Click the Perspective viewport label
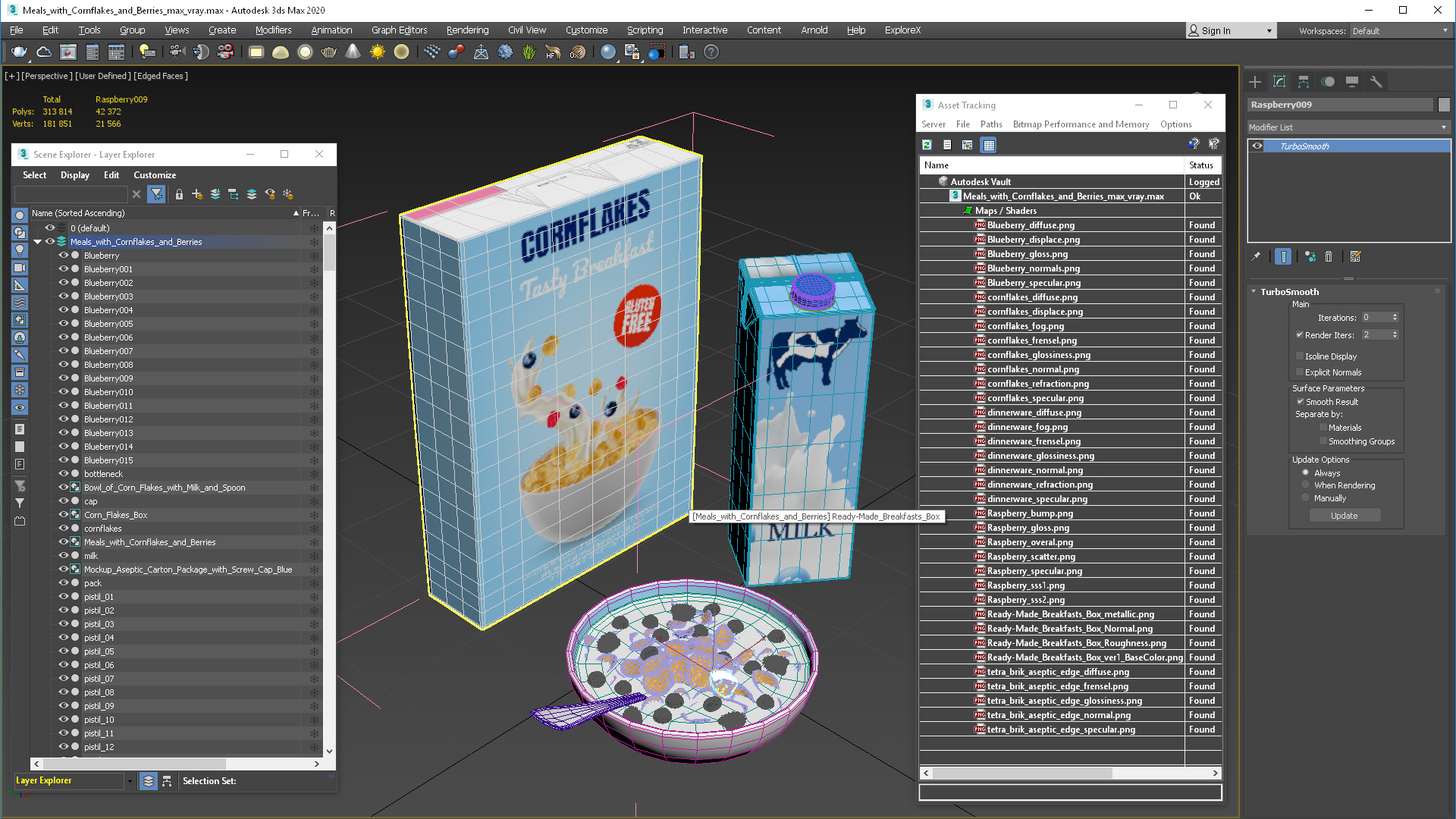 coord(47,76)
